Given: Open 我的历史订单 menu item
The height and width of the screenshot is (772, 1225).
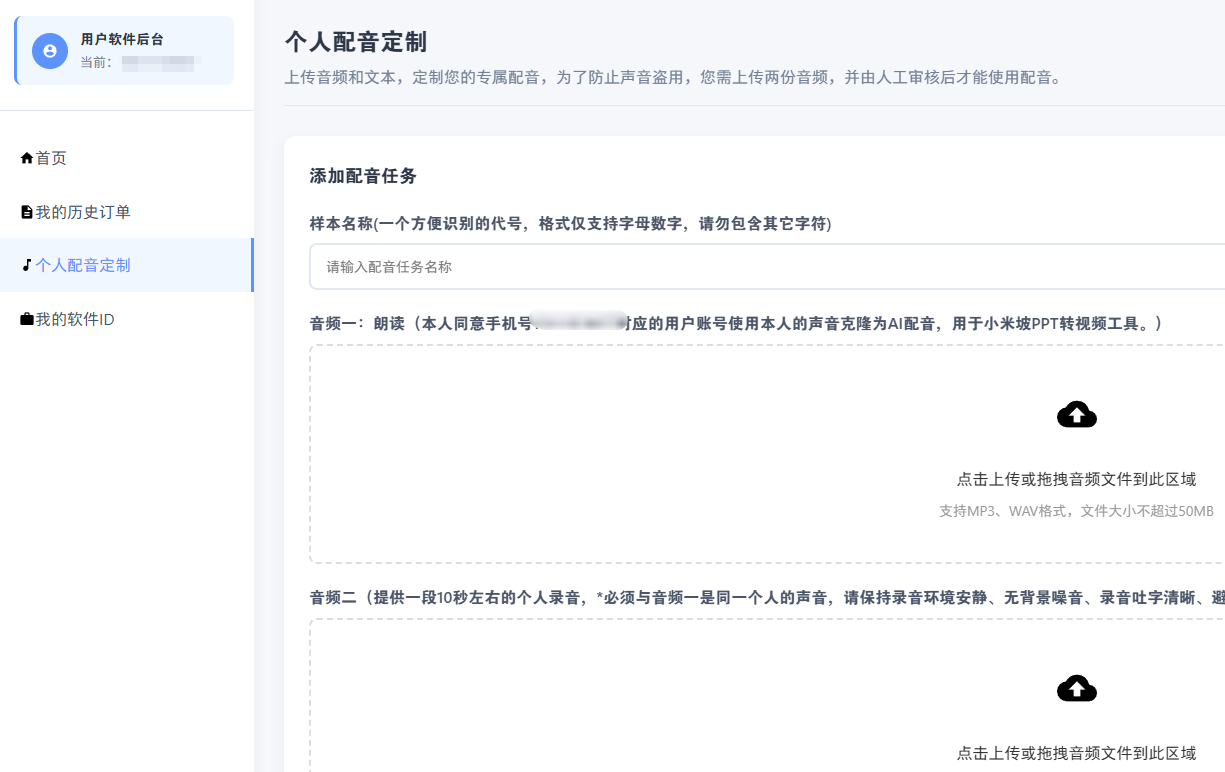Looking at the screenshot, I should pos(127,212).
